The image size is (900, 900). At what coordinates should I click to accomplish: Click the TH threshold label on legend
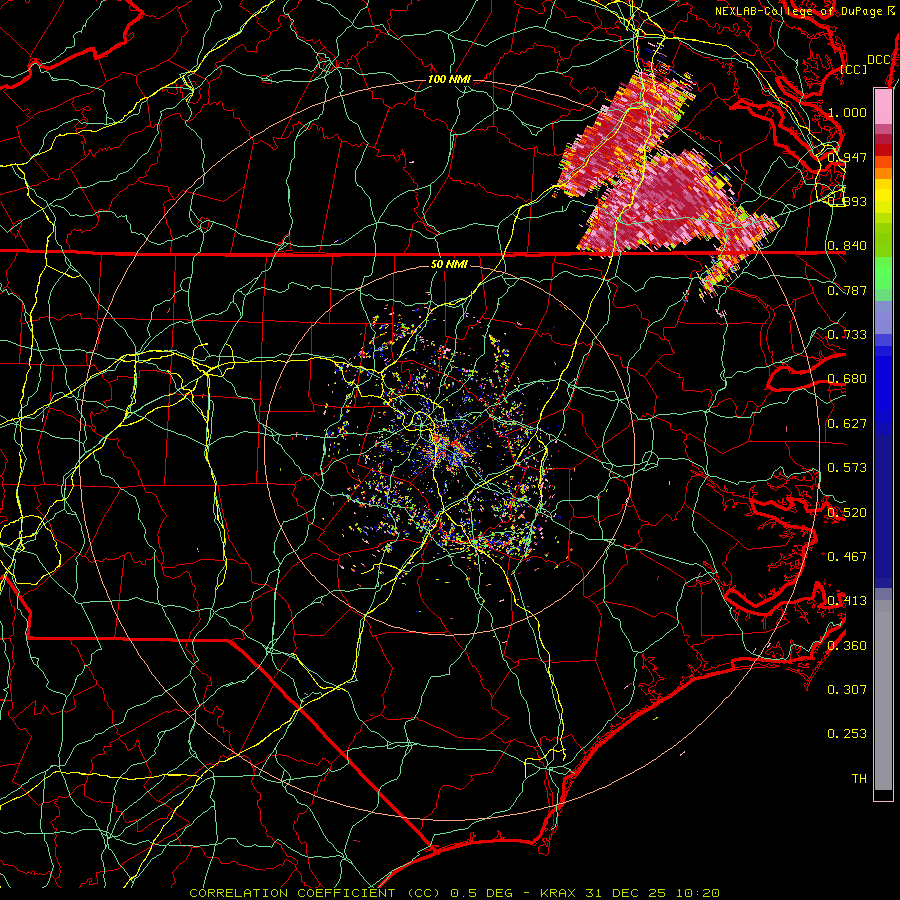(859, 779)
